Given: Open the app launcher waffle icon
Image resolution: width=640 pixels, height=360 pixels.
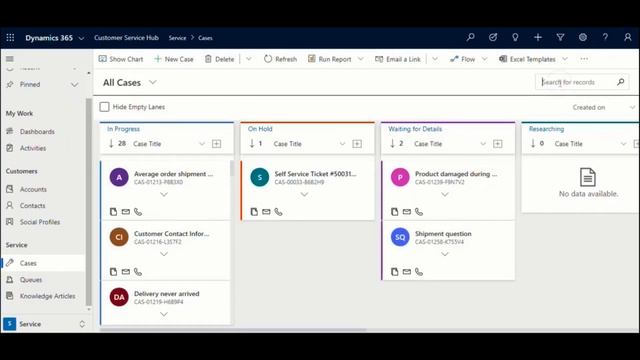Looking at the screenshot, I should tap(10, 38).
